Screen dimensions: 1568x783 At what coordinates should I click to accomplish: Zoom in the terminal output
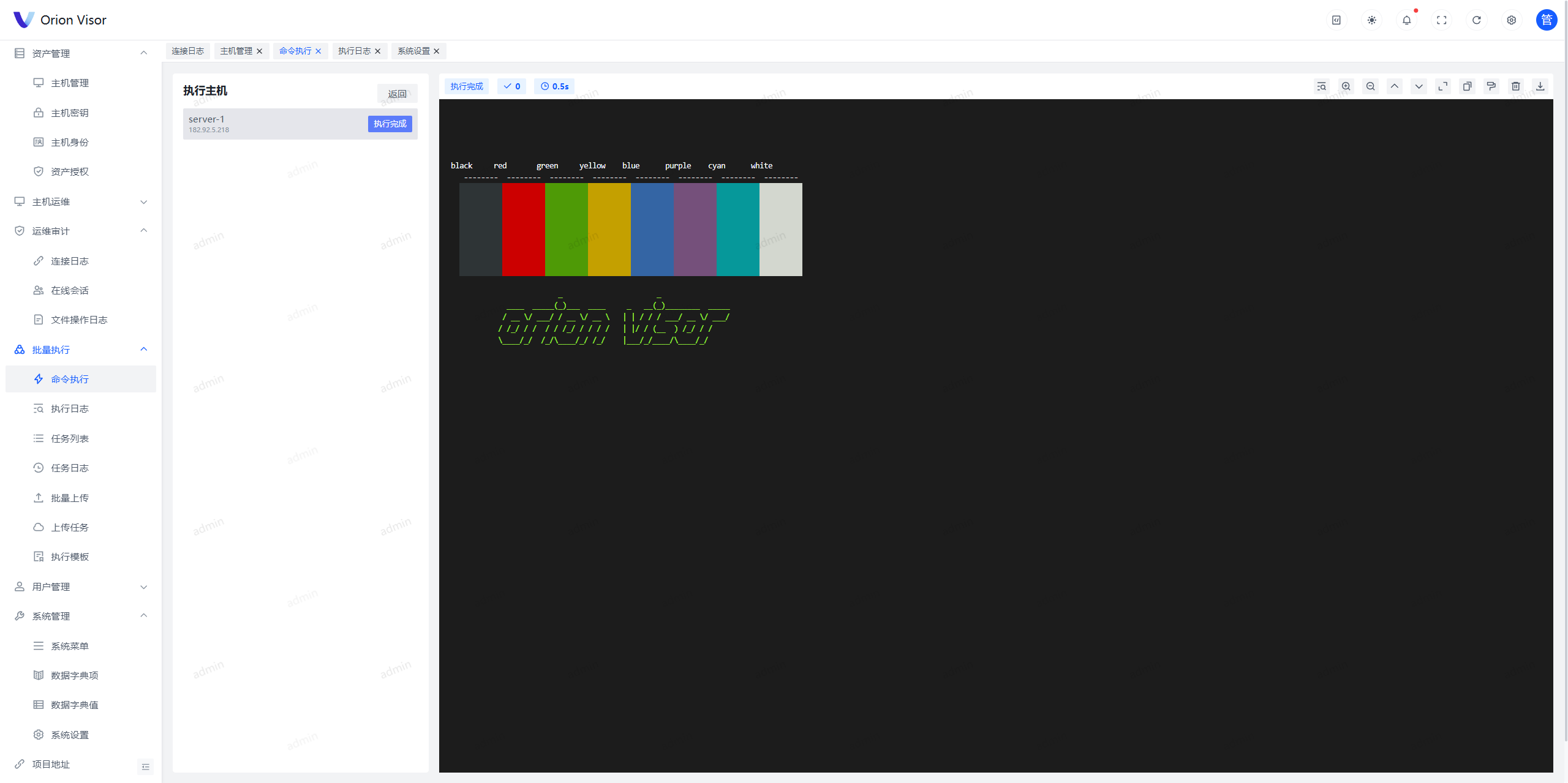click(1346, 86)
